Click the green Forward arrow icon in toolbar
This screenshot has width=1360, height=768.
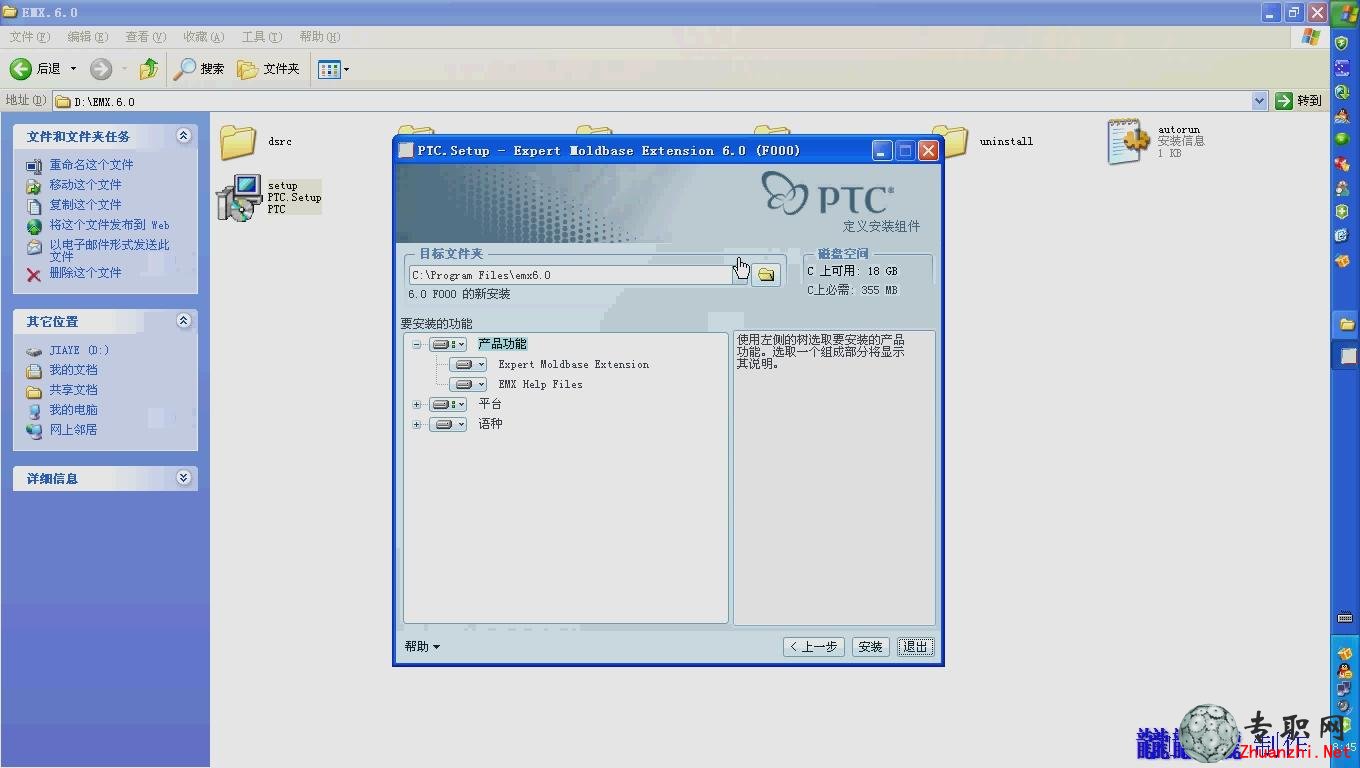(x=101, y=69)
